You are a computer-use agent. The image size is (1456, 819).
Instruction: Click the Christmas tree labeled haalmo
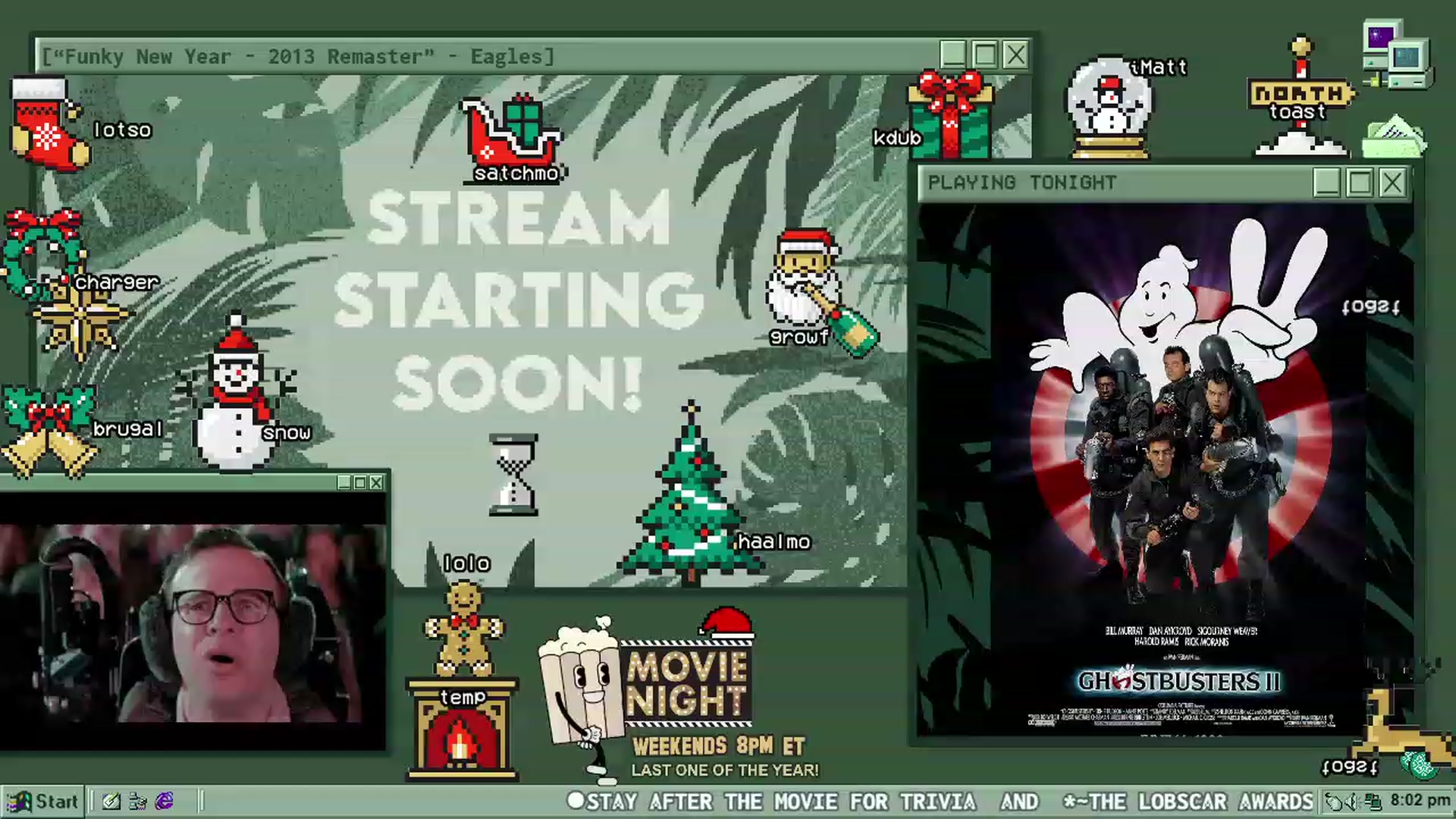[690, 494]
